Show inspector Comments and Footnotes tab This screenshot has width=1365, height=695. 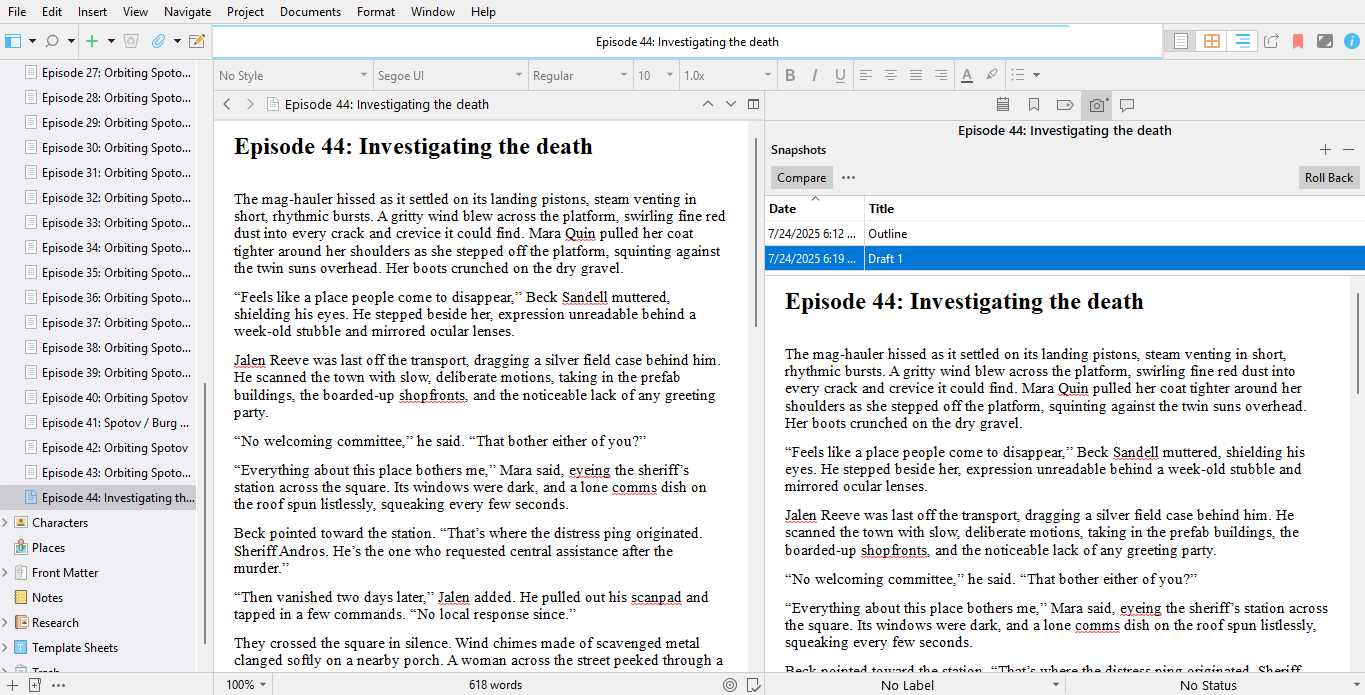(1127, 105)
